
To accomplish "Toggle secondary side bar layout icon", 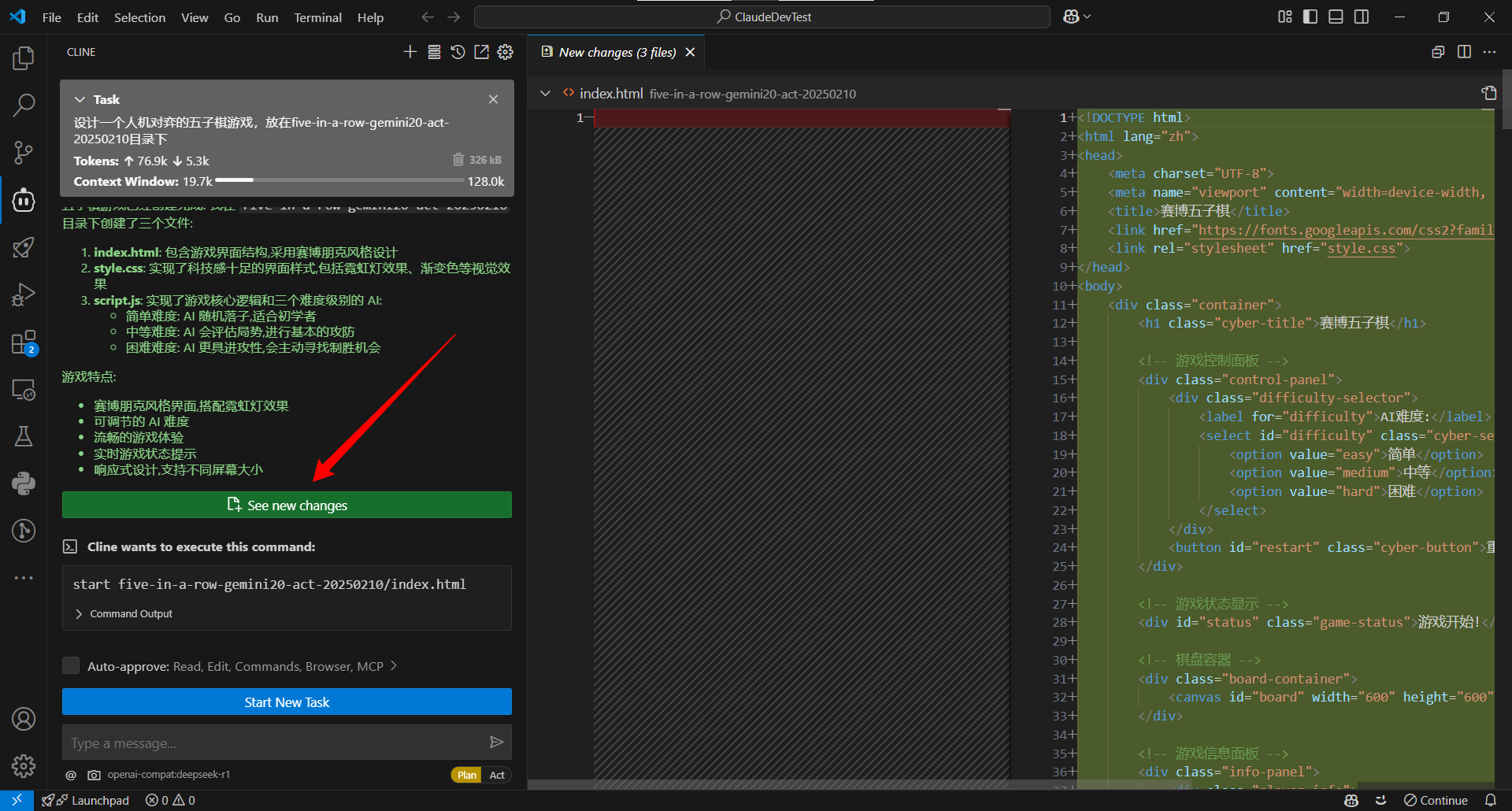I will (x=1362, y=17).
